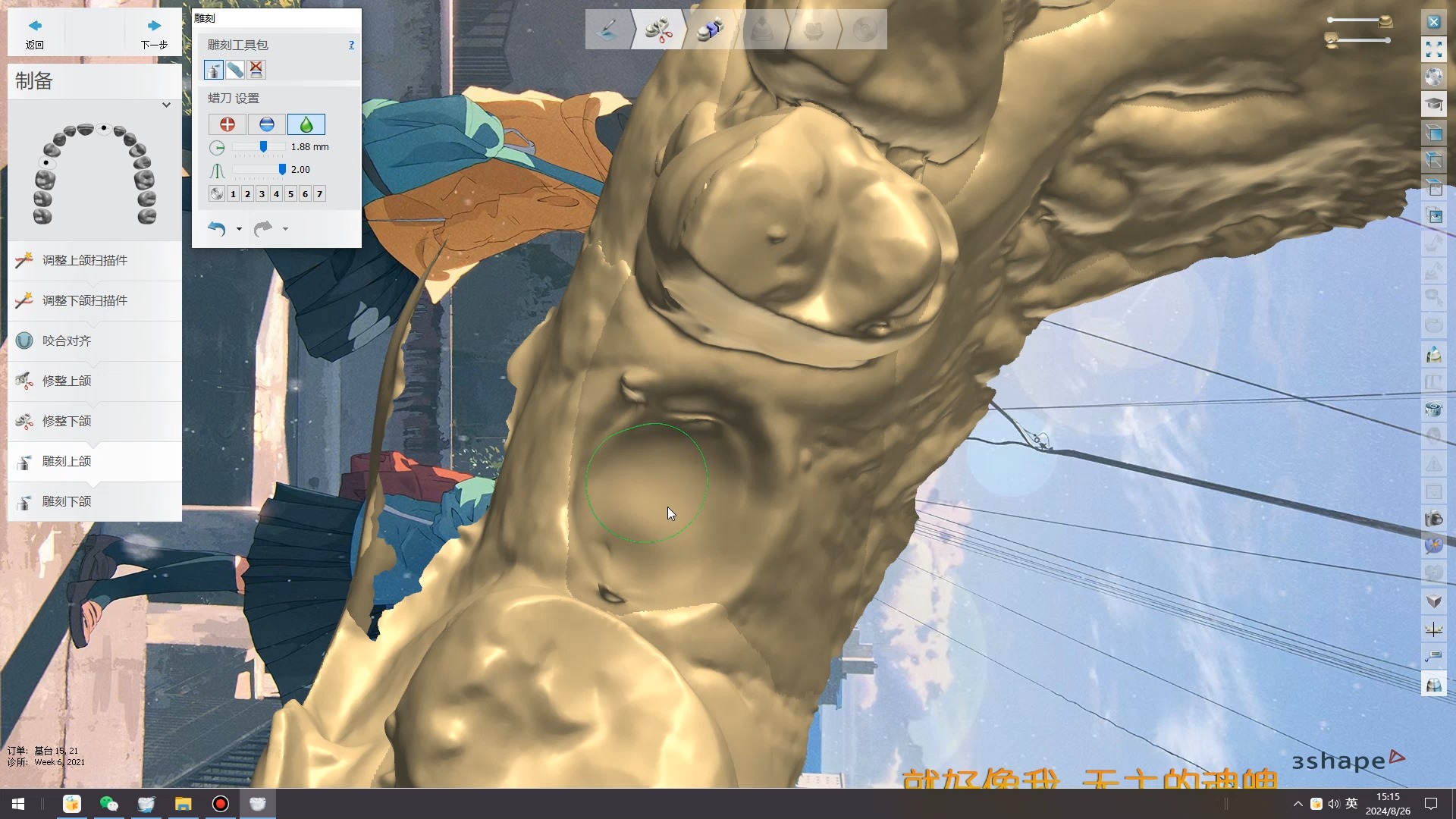1456x819 pixels.
Task: Adjust the wax knife diameter slider
Action: click(x=263, y=147)
